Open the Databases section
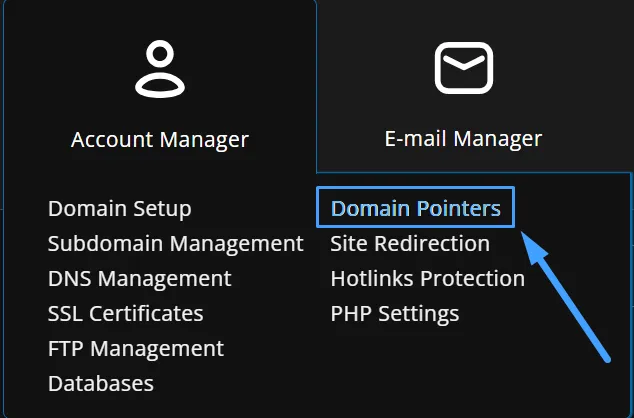The image size is (634, 418). (100, 383)
